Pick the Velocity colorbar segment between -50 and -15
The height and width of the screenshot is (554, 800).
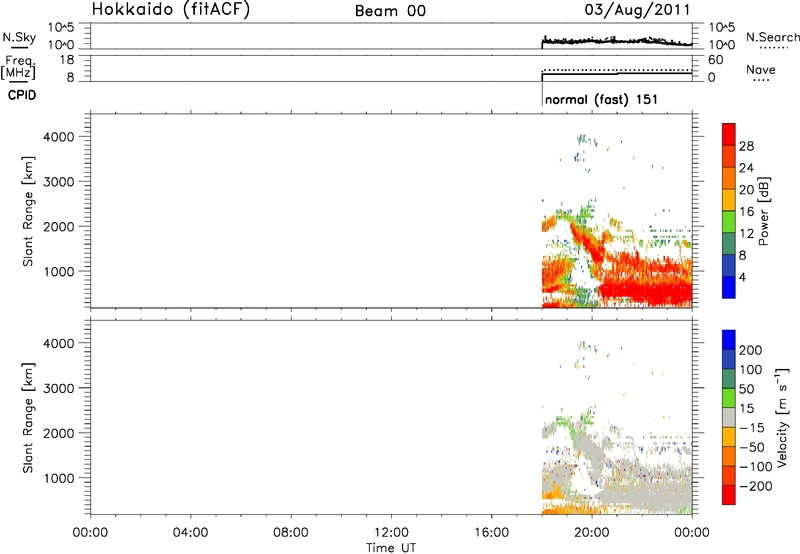pyautogui.click(x=729, y=437)
